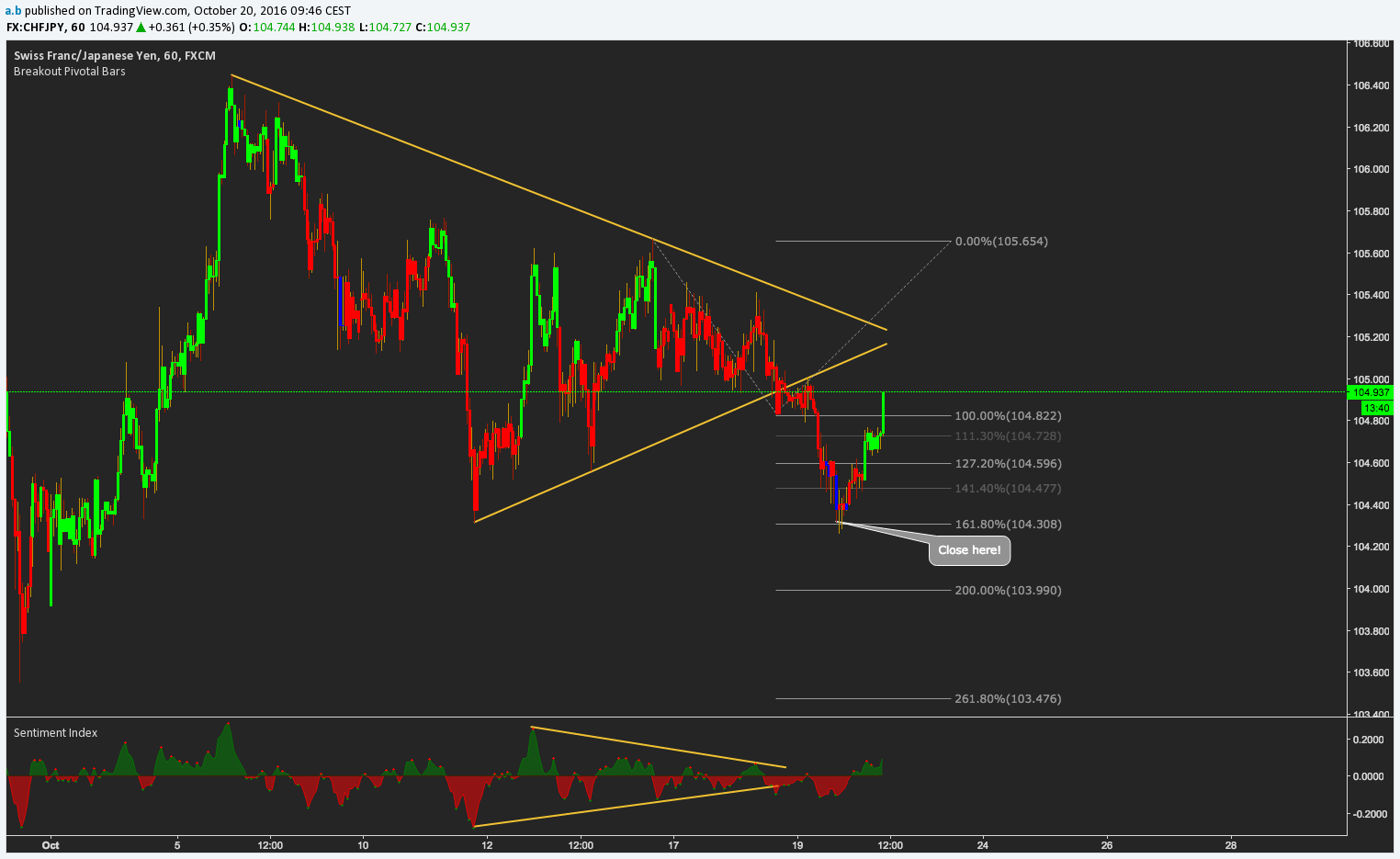The height and width of the screenshot is (859, 1400).
Task: Click the price axis label 105.200
Action: (1371, 337)
